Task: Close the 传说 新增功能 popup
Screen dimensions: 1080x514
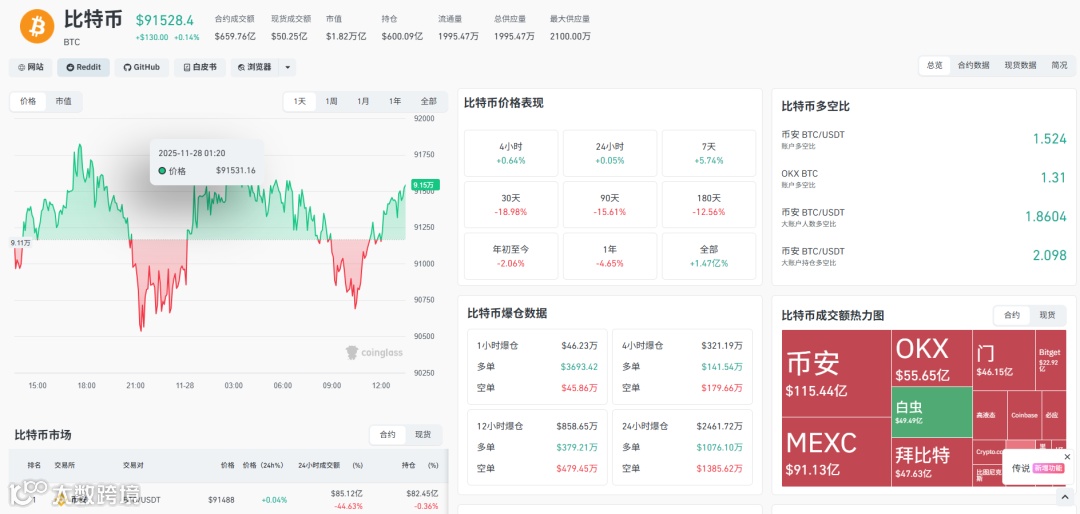Action: pyautogui.click(x=1068, y=457)
